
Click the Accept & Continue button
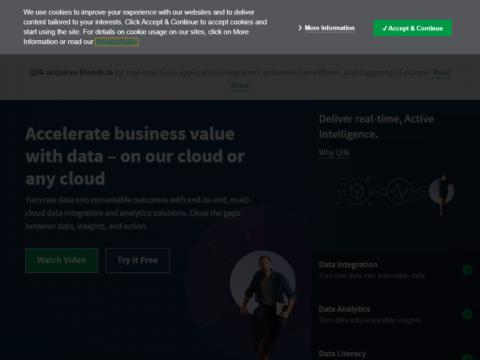pyautogui.click(x=413, y=28)
